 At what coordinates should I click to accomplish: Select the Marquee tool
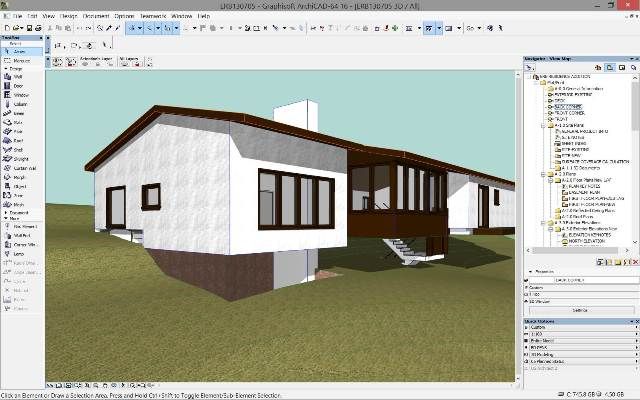[21, 61]
